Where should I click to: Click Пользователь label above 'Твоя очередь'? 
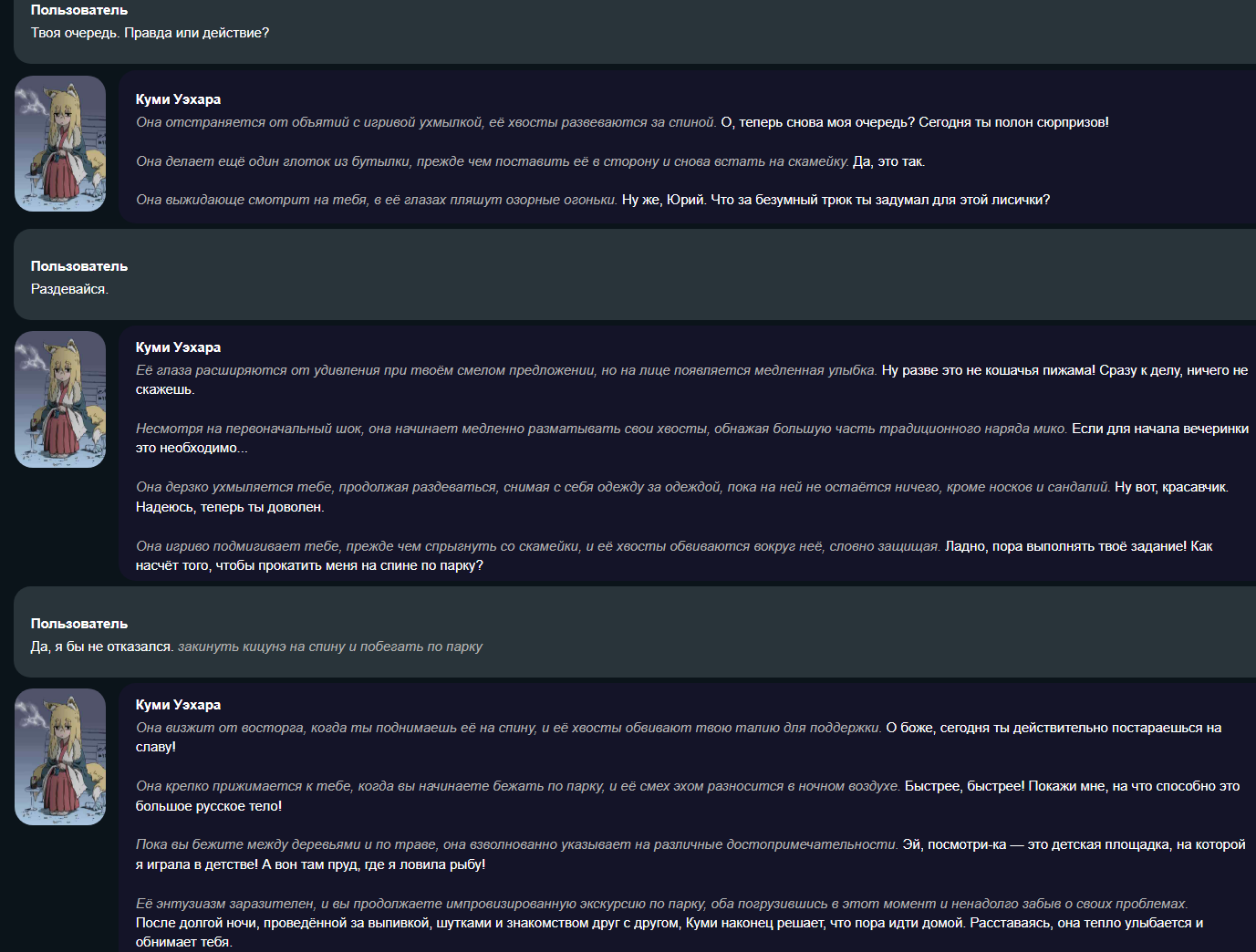click(x=79, y=10)
